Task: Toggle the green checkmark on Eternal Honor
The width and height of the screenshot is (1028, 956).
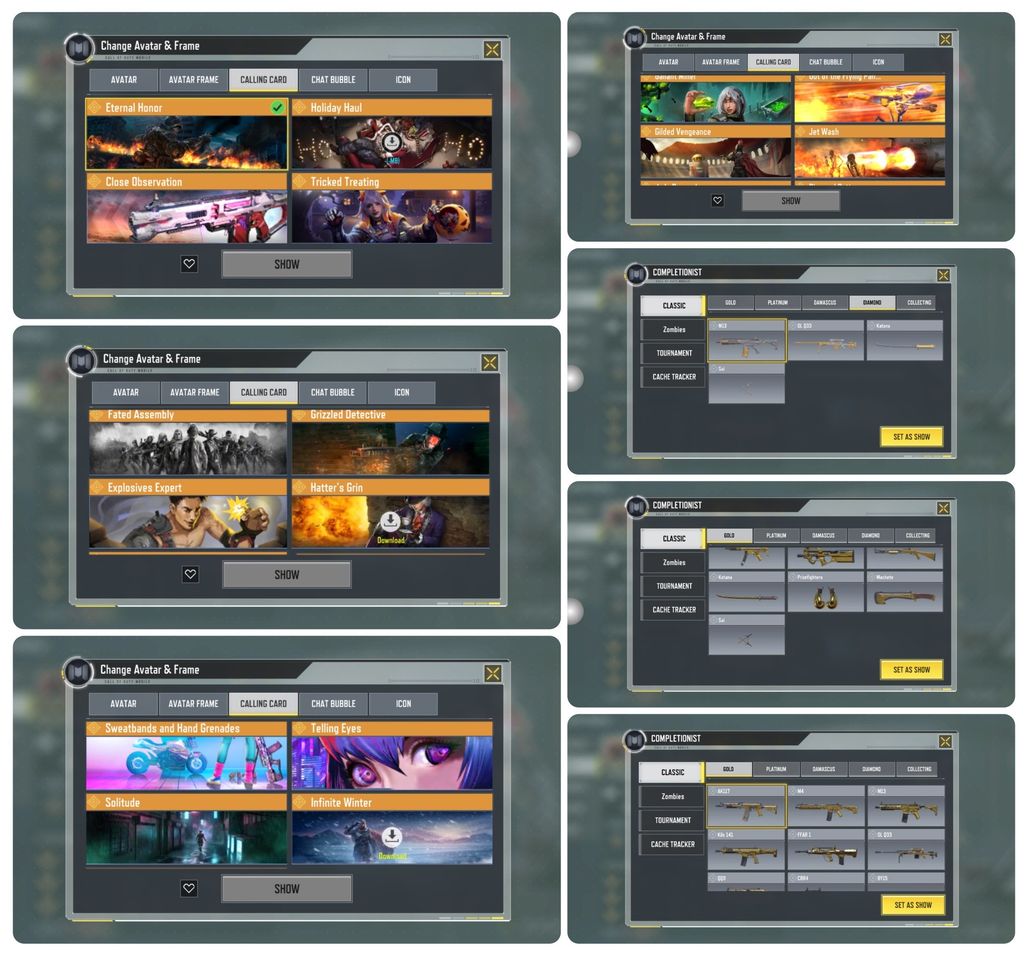Action: click(x=277, y=107)
